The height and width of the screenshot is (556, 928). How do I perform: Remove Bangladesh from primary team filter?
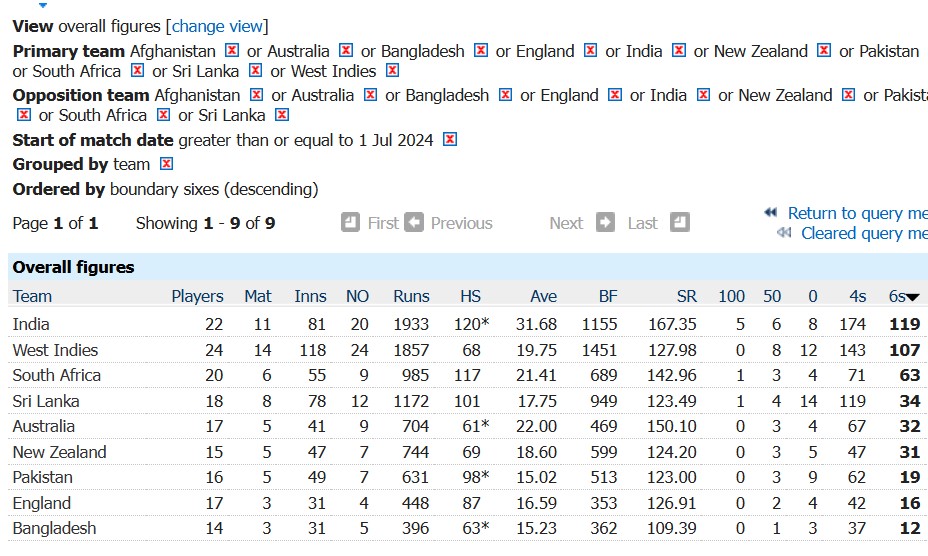pyautogui.click(x=481, y=51)
